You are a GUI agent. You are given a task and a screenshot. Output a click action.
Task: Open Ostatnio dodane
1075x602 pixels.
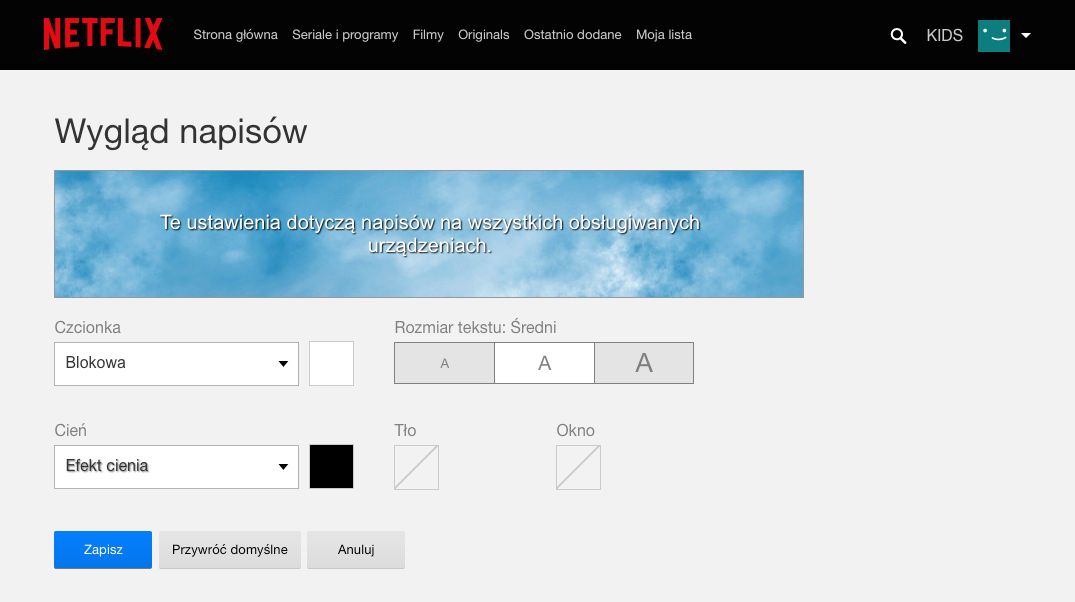pos(572,35)
